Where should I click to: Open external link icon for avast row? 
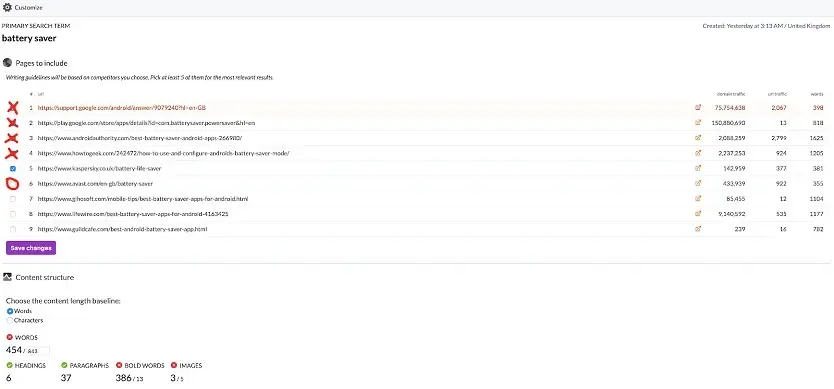coord(698,183)
